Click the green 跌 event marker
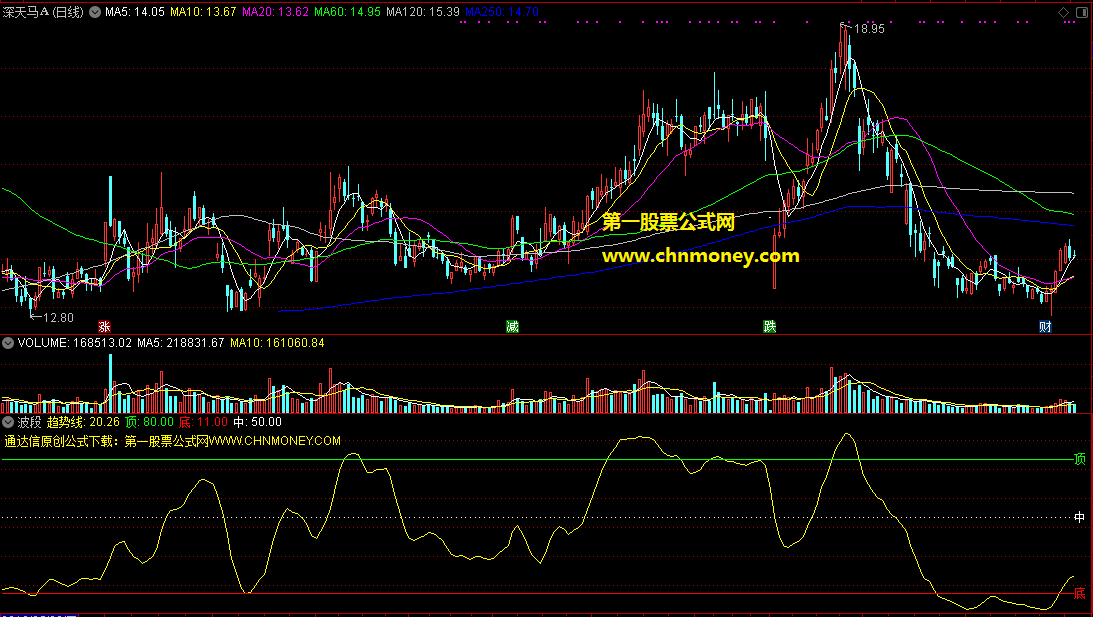The height and width of the screenshot is (617, 1093). coord(770,326)
